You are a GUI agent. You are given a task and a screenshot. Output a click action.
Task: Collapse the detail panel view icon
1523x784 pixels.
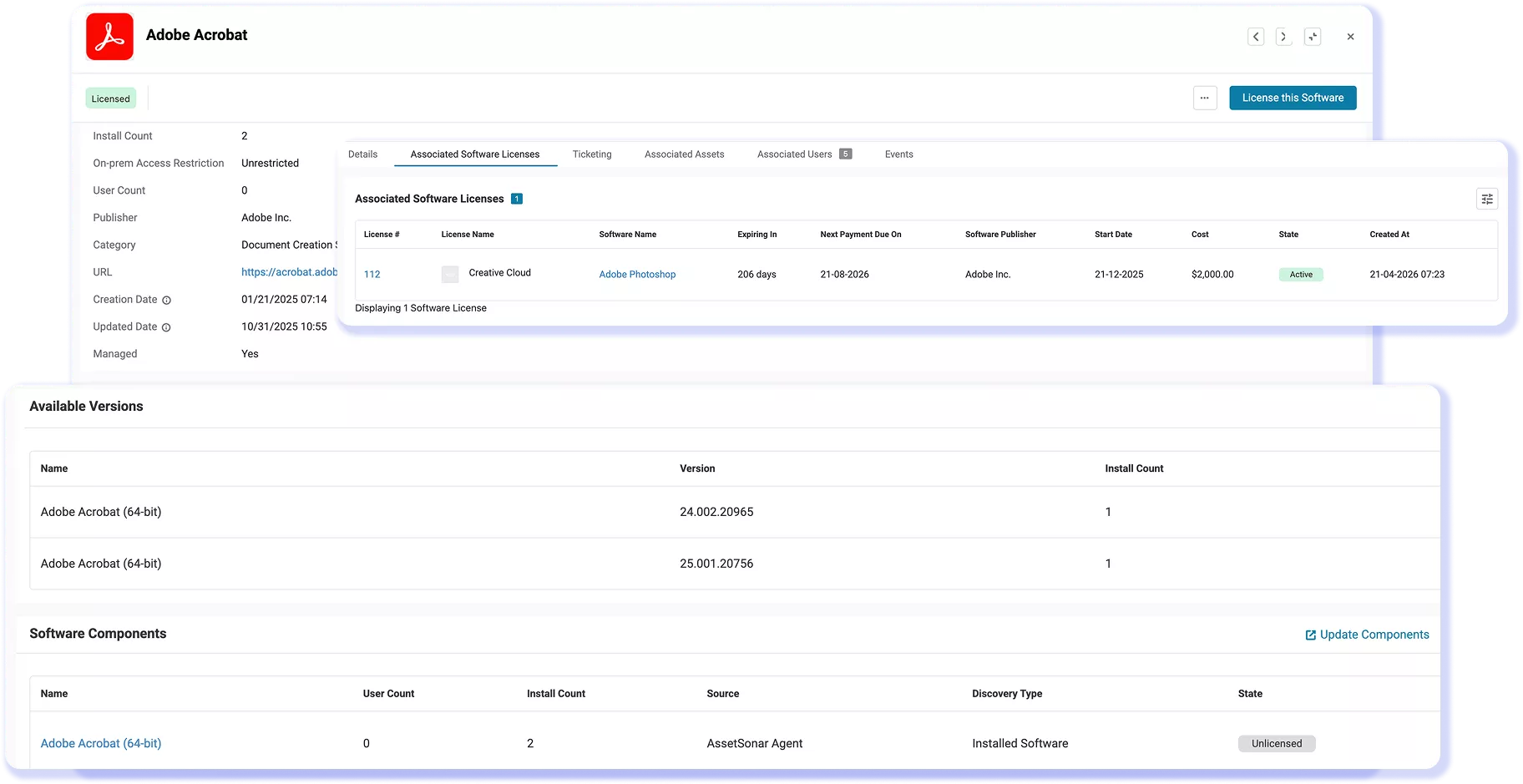point(1313,37)
